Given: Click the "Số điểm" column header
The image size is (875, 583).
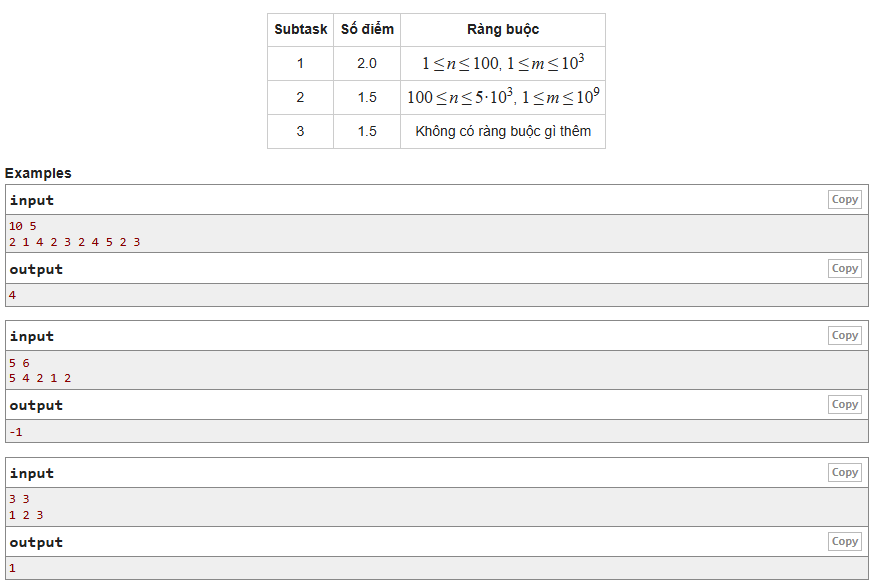Looking at the screenshot, I should click(x=367, y=30).
